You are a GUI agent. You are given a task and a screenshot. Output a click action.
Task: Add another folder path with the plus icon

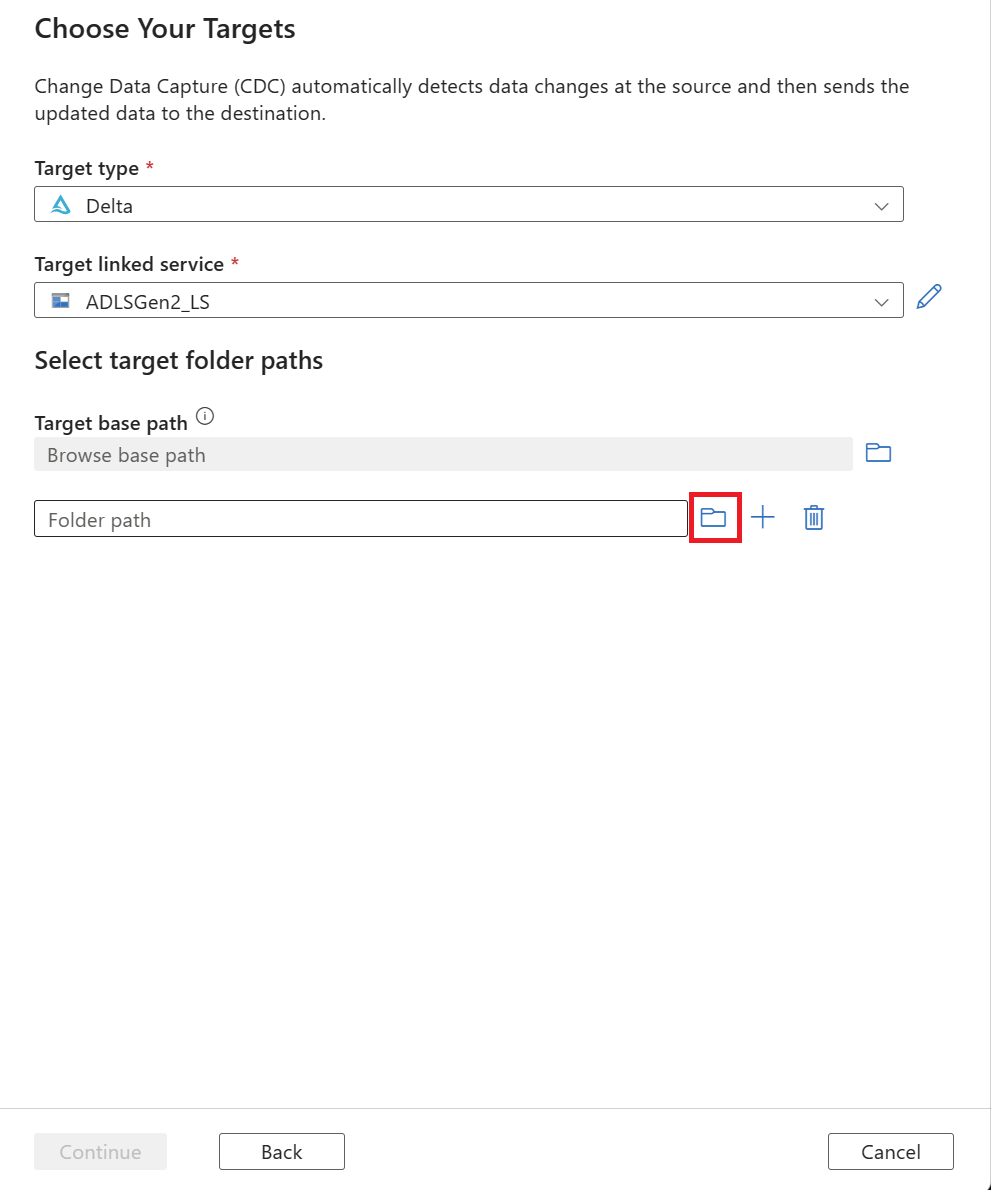pyautogui.click(x=763, y=517)
